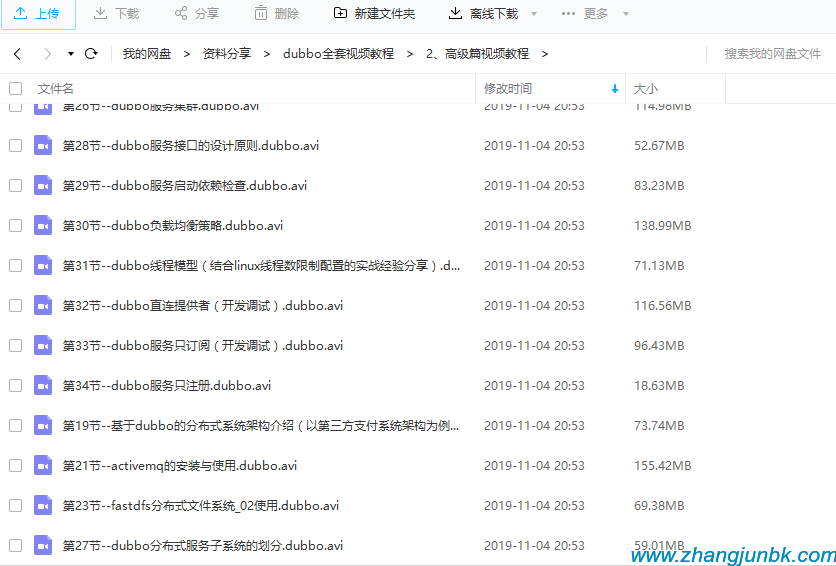Screen dimensions: 836x566
Task: Go back with the left arrow
Action: (18, 54)
